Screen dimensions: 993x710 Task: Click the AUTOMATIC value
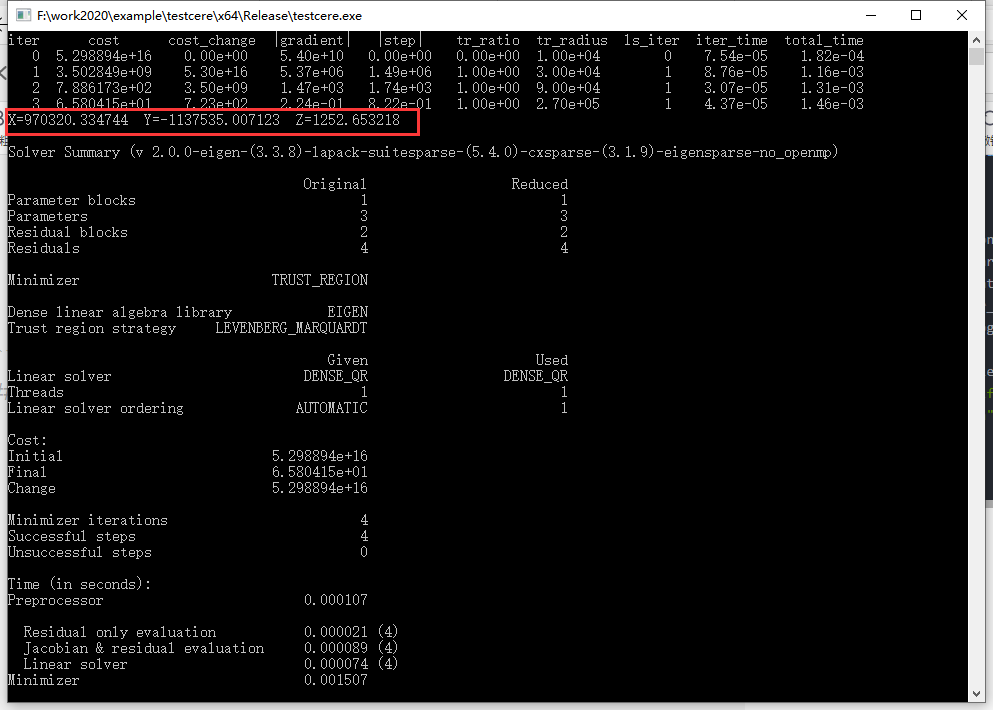point(331,409)
